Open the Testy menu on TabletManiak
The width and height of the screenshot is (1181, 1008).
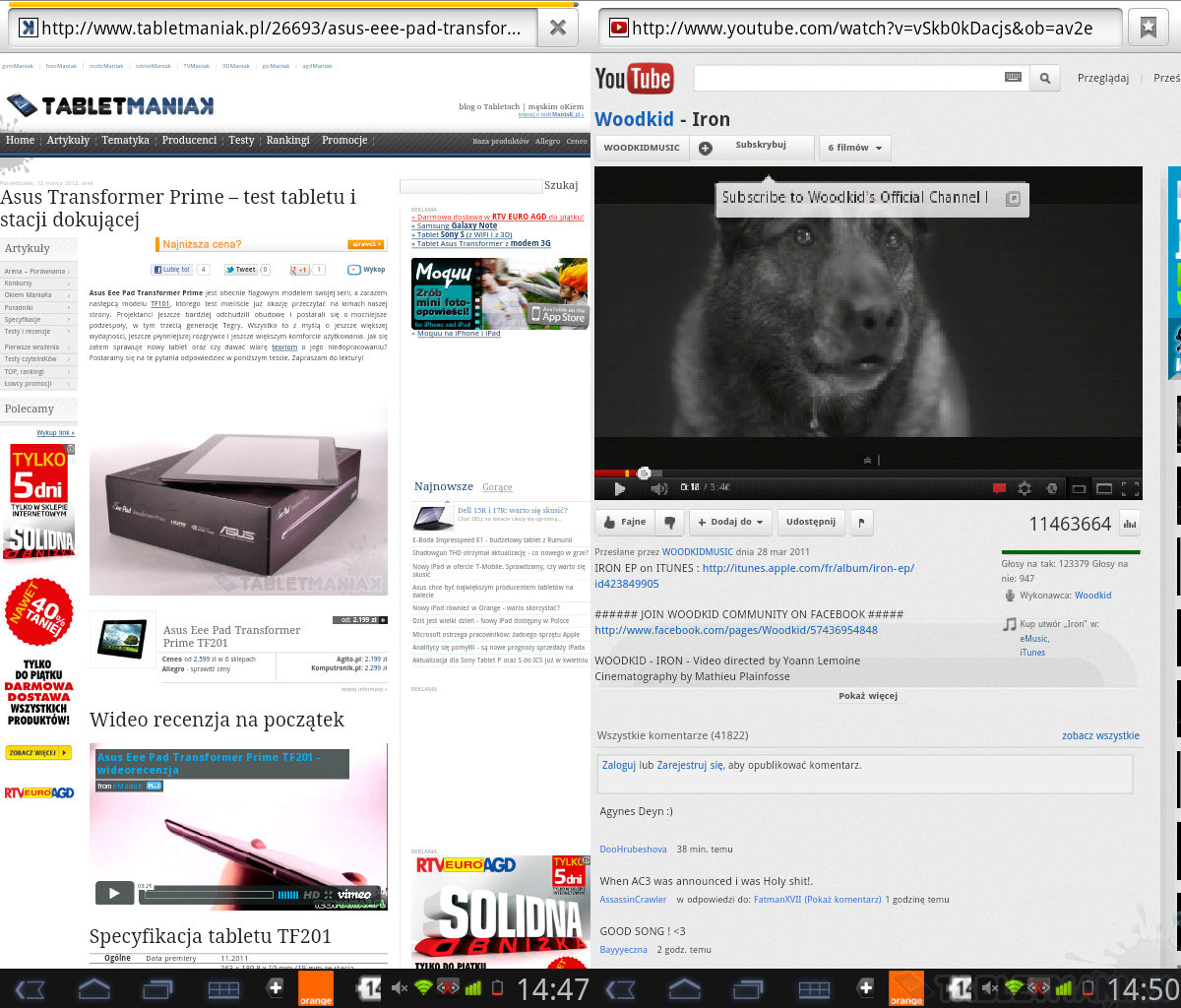pyautogui.click(x=241, y=141)
